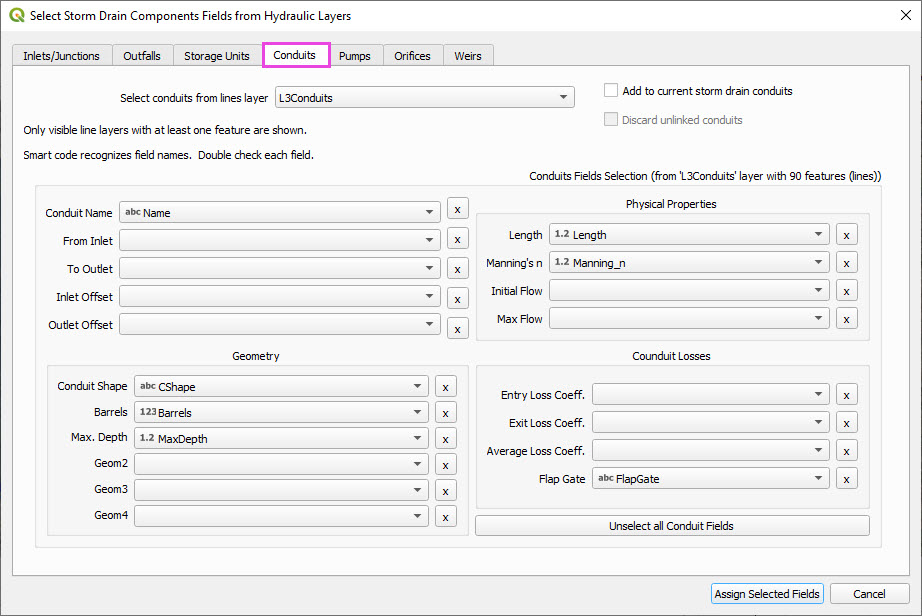This screenshot has width=922, height=616.
Task: Clear the Barrels field with x button
Action: pos(446,412)
